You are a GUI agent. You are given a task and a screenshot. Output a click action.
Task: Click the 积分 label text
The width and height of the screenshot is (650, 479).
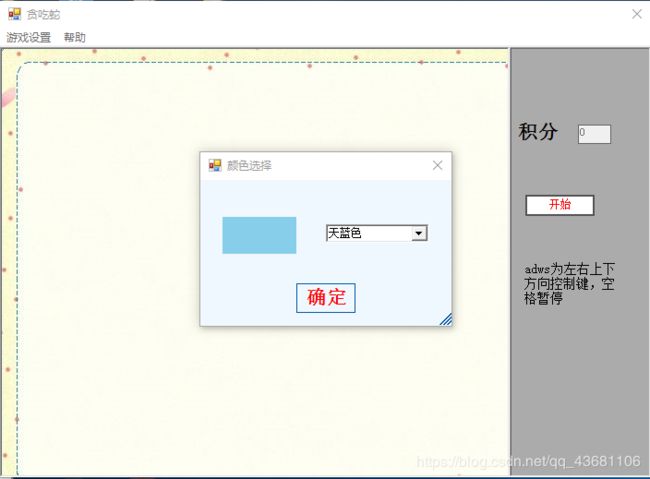click(538, 131)
